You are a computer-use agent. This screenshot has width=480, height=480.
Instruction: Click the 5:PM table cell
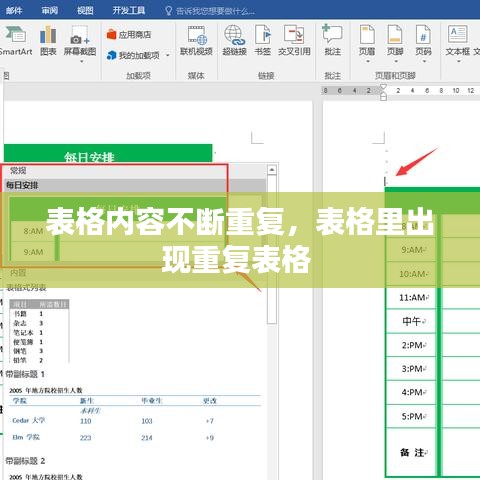click(x=411, y=416)
